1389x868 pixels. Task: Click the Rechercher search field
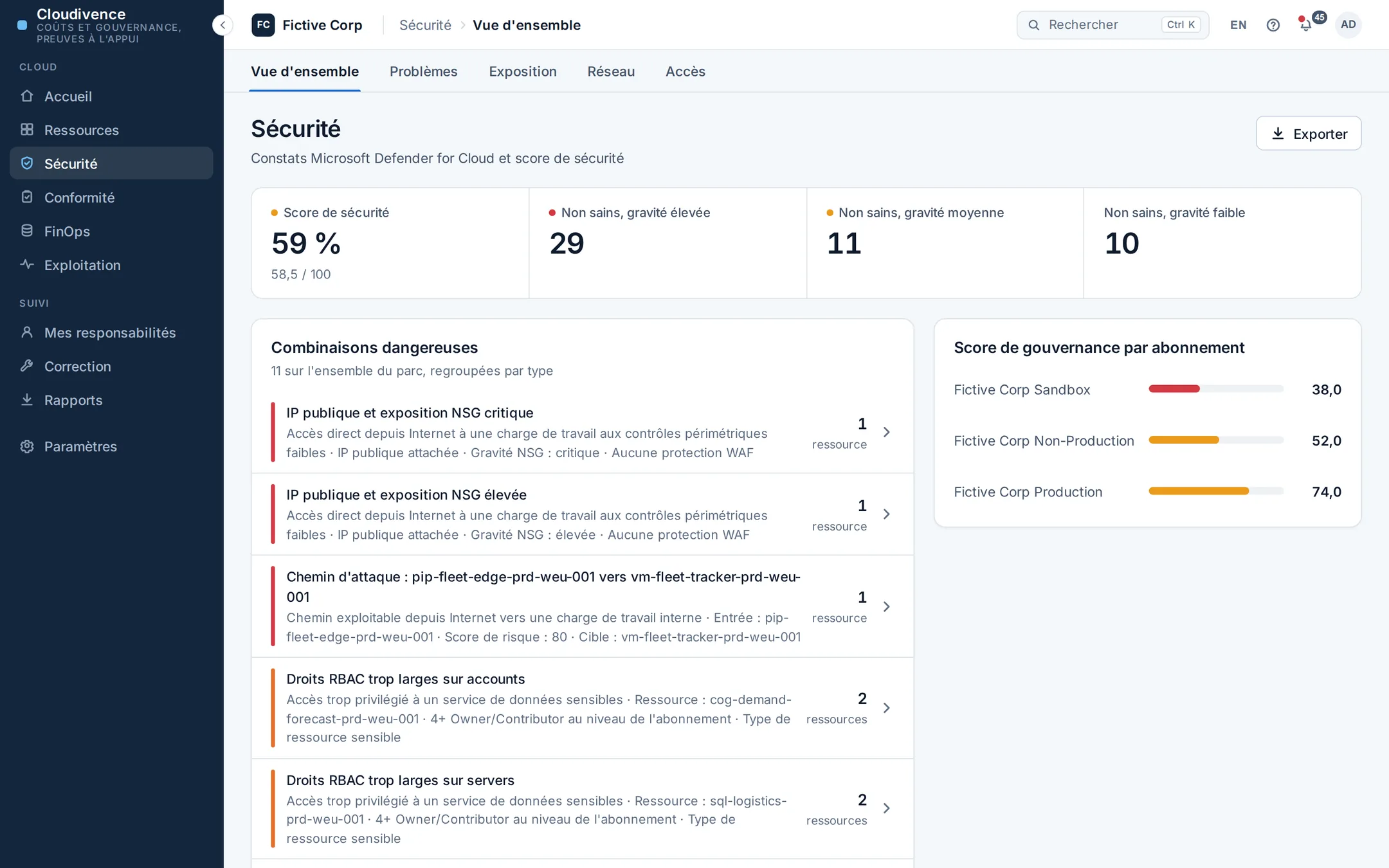click(1112, 25)
